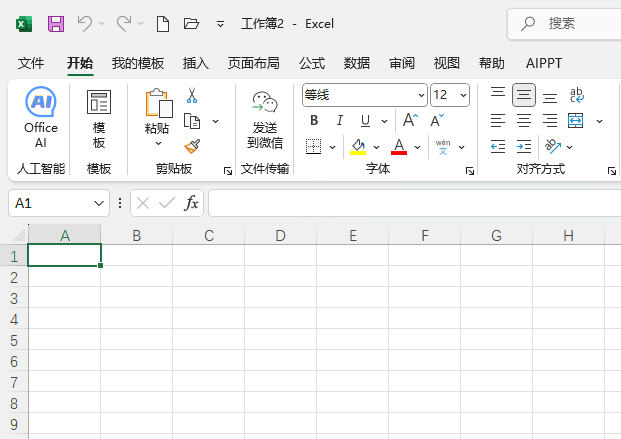Create a new blank workbook icon
Viewport: 621px width, 439px height.
tap(163, 24)
